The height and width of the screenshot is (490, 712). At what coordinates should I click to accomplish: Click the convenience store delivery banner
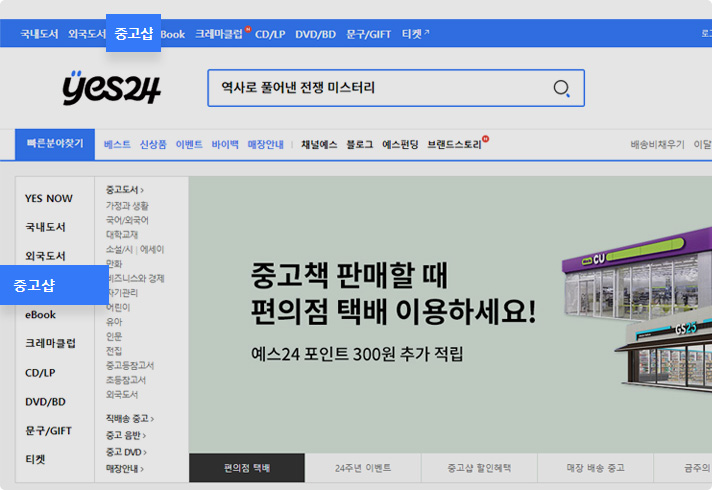(x=450, y=315)
